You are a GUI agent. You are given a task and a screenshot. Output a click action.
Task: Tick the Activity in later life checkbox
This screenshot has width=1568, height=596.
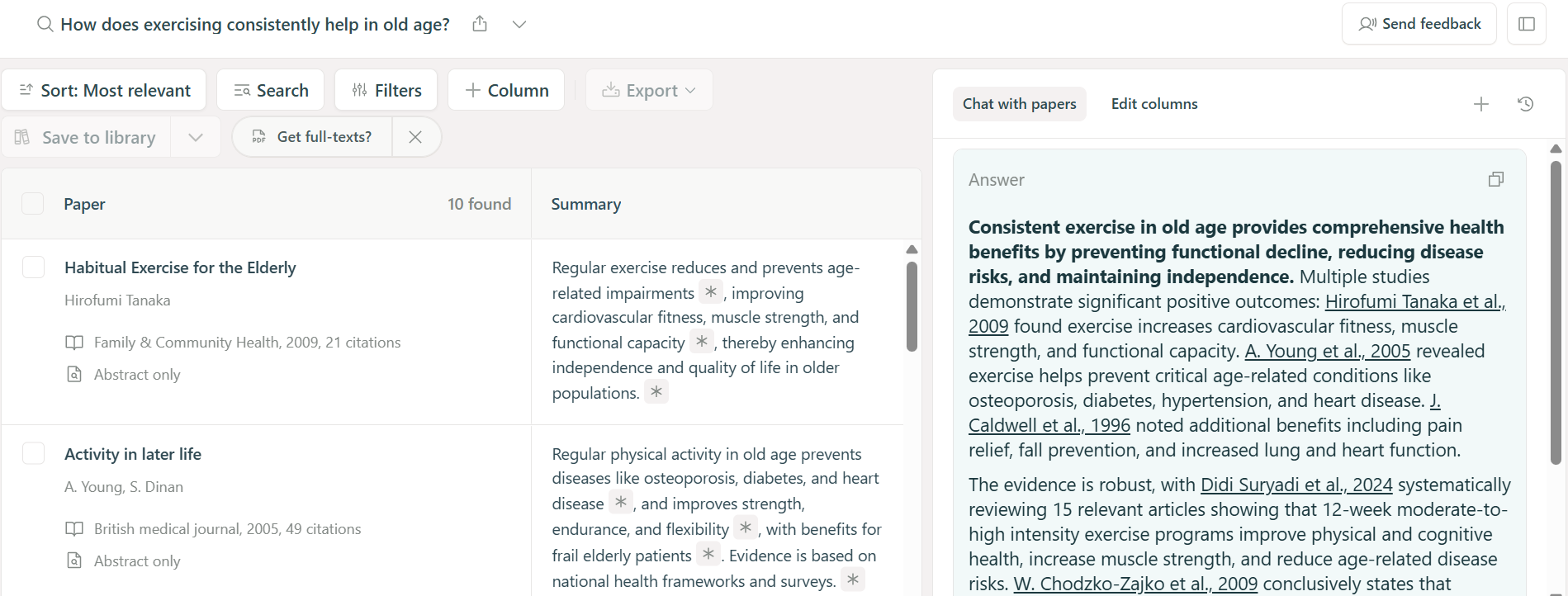[33, 454]
